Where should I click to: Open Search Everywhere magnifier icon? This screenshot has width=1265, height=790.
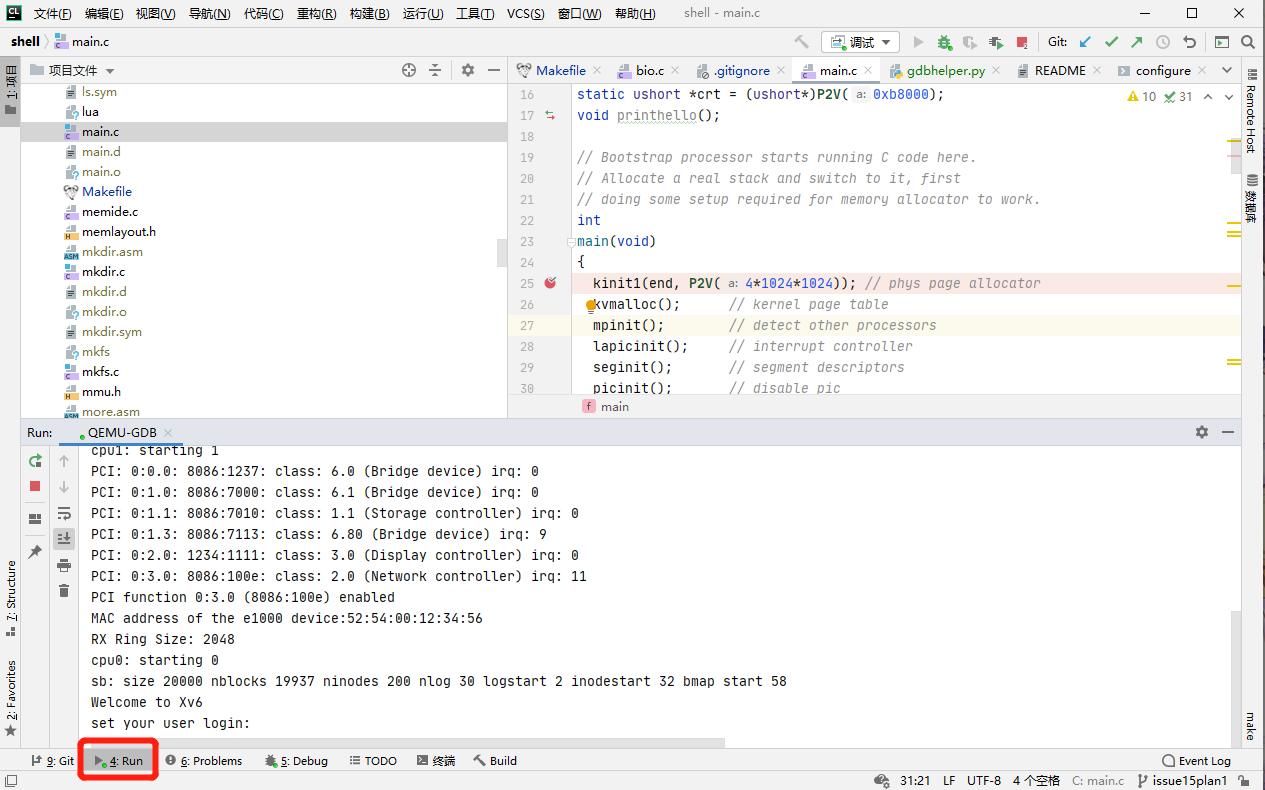(x=1248, y=42)
